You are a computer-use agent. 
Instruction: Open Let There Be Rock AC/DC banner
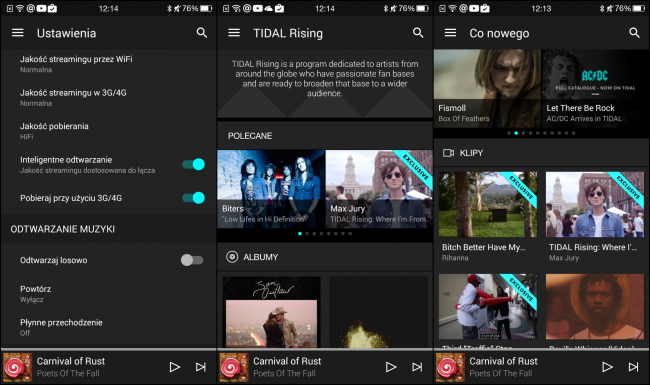click(x=595, y=88)
